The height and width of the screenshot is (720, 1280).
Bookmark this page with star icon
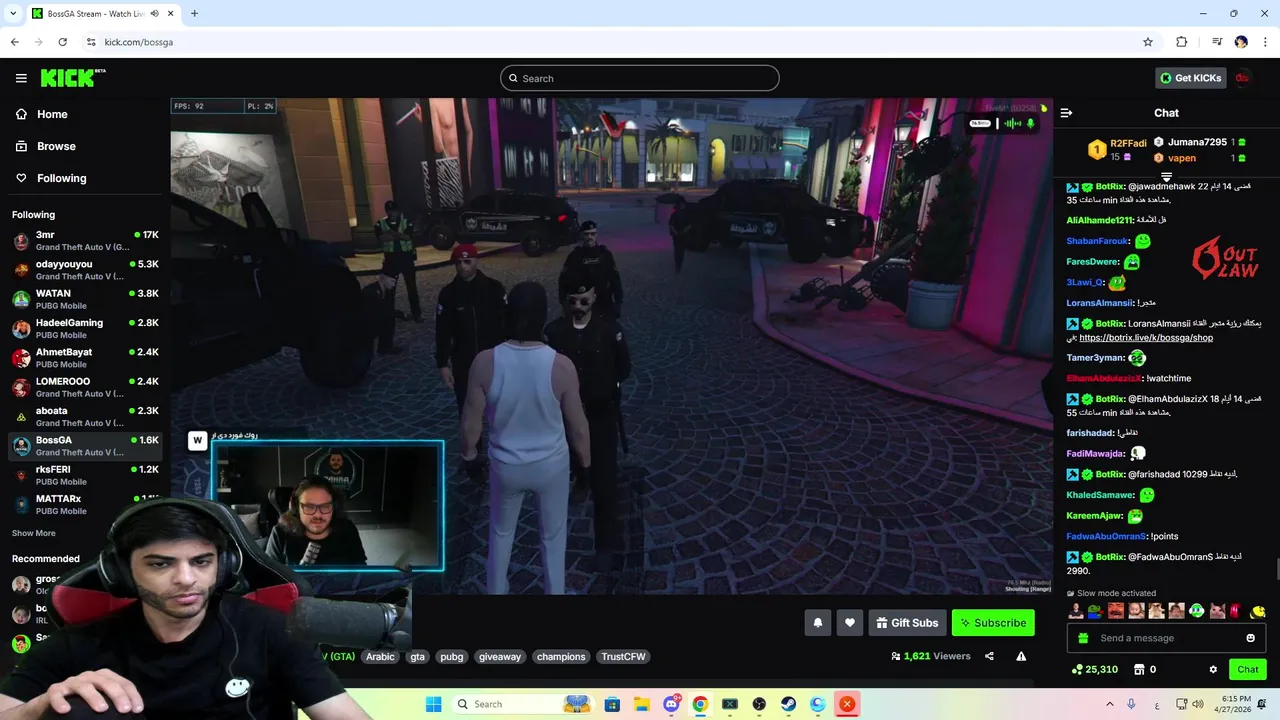pos(1148,42)
